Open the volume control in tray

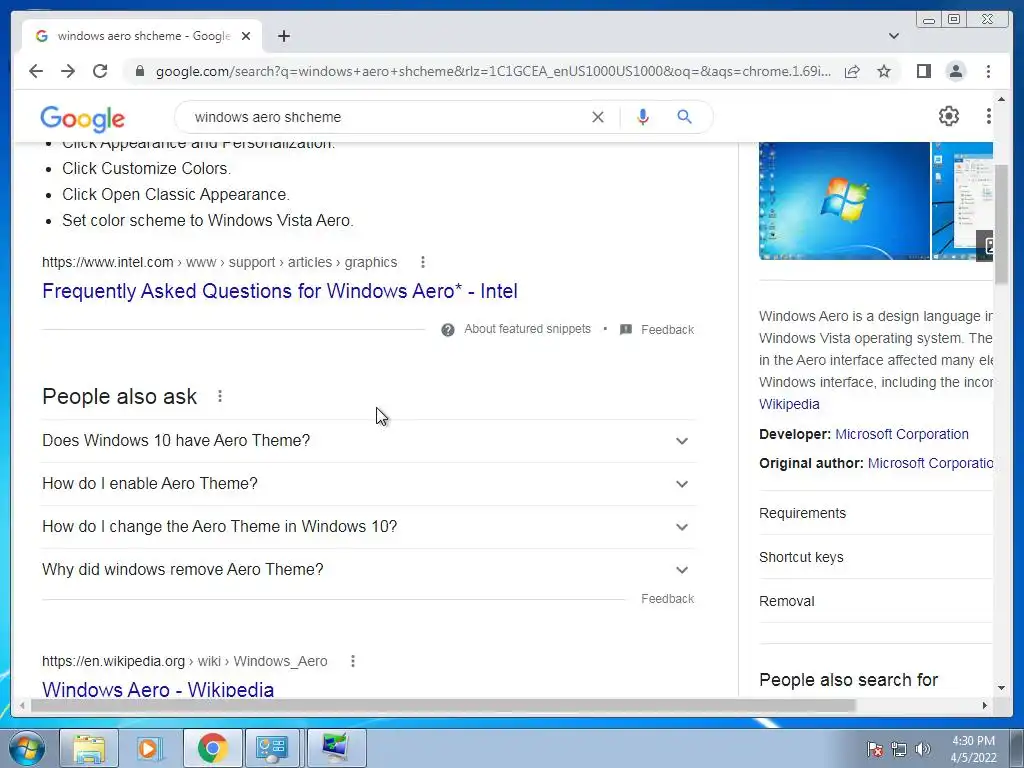tap(922, 749)
